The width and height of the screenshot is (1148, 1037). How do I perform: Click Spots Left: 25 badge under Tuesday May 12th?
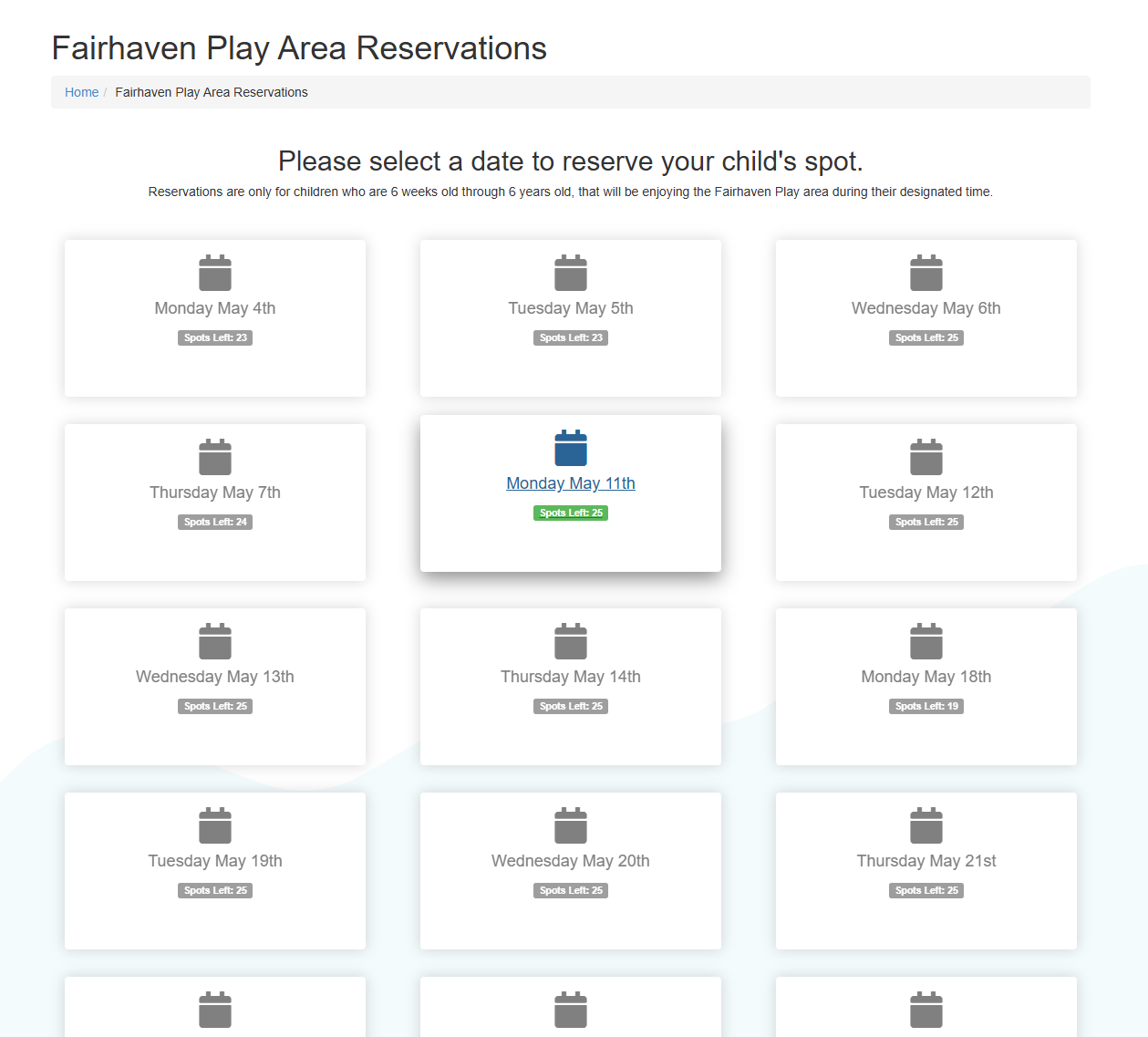(x=926, y=522)
